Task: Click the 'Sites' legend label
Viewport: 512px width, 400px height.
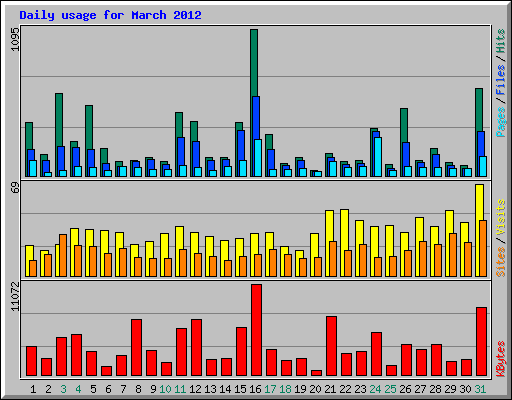Action: 500,262
